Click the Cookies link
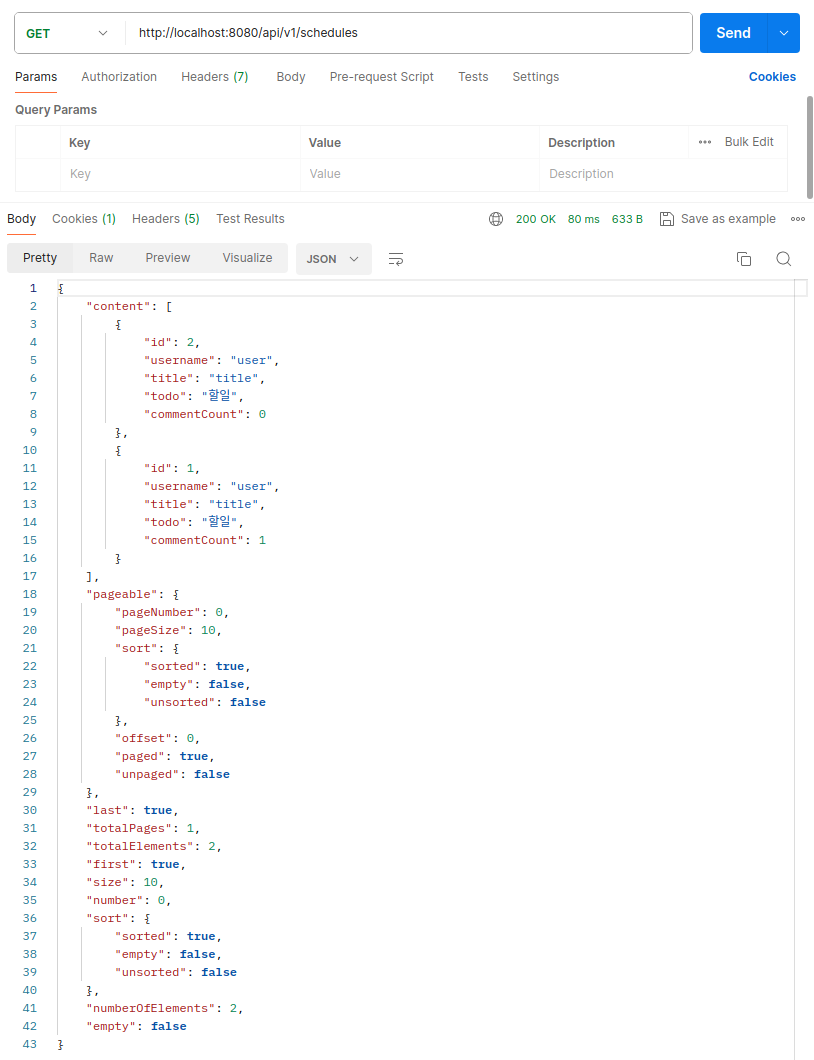 [x=772, y=77]
